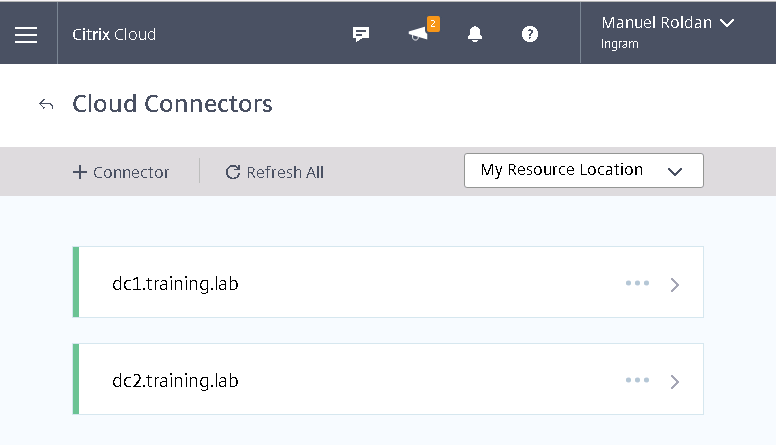Open the chat feedback icon

[x=361, y=34]
